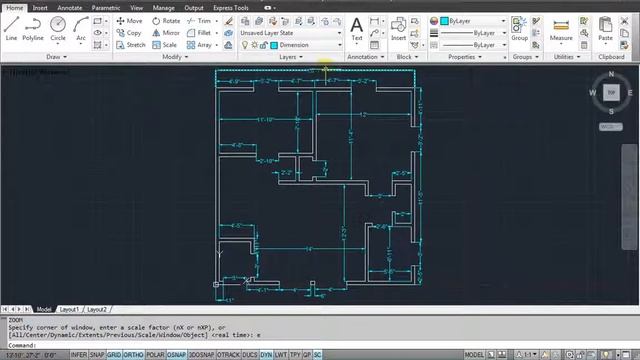640x360 pixels.
Task: Open the Dimension layer dropdown
Action: (340, 45)
